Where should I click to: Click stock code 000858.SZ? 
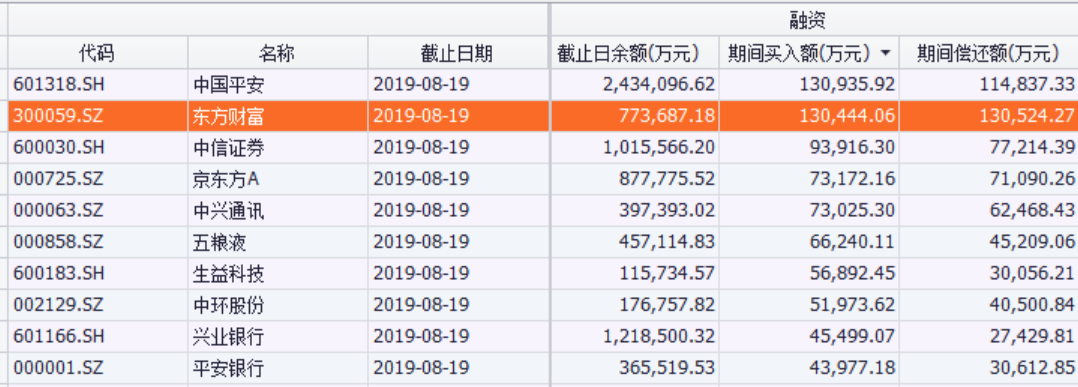(x=58, y=242)
